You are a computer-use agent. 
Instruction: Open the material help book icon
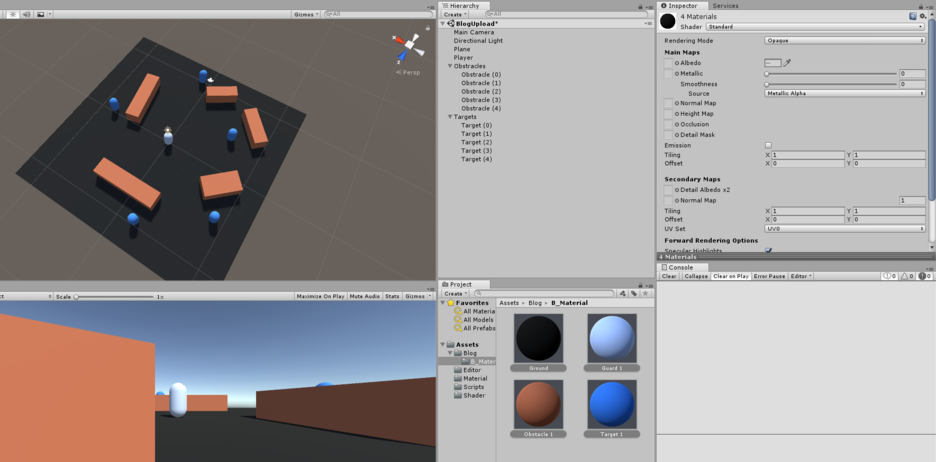point(913,17)
